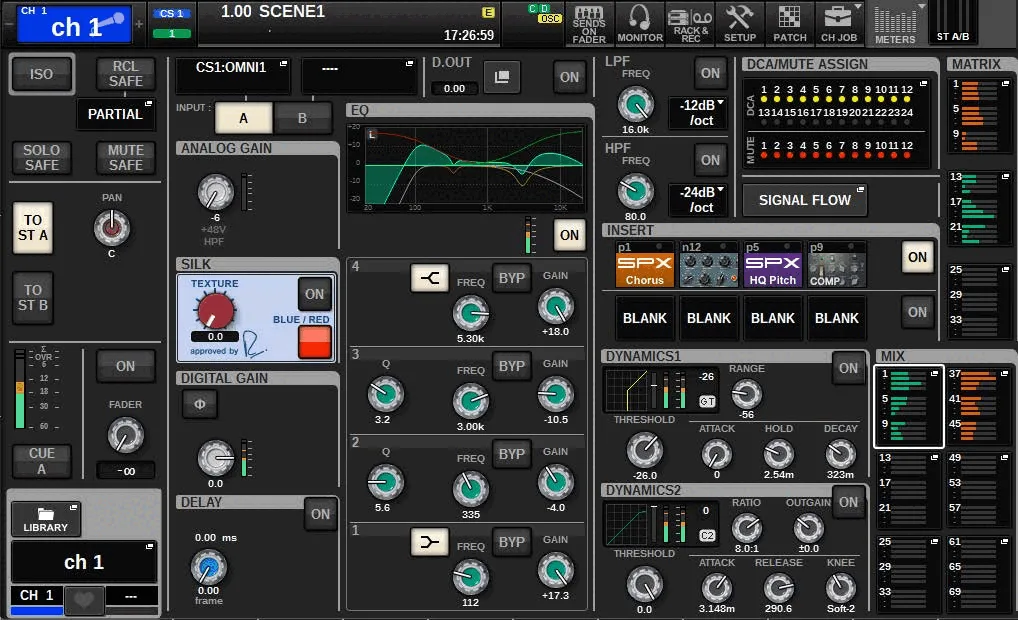The width and height of the screenshot is (1018, 620).
Task: Click the heart favorite icon
Action: pyautogui.click(x=84, y=599)
